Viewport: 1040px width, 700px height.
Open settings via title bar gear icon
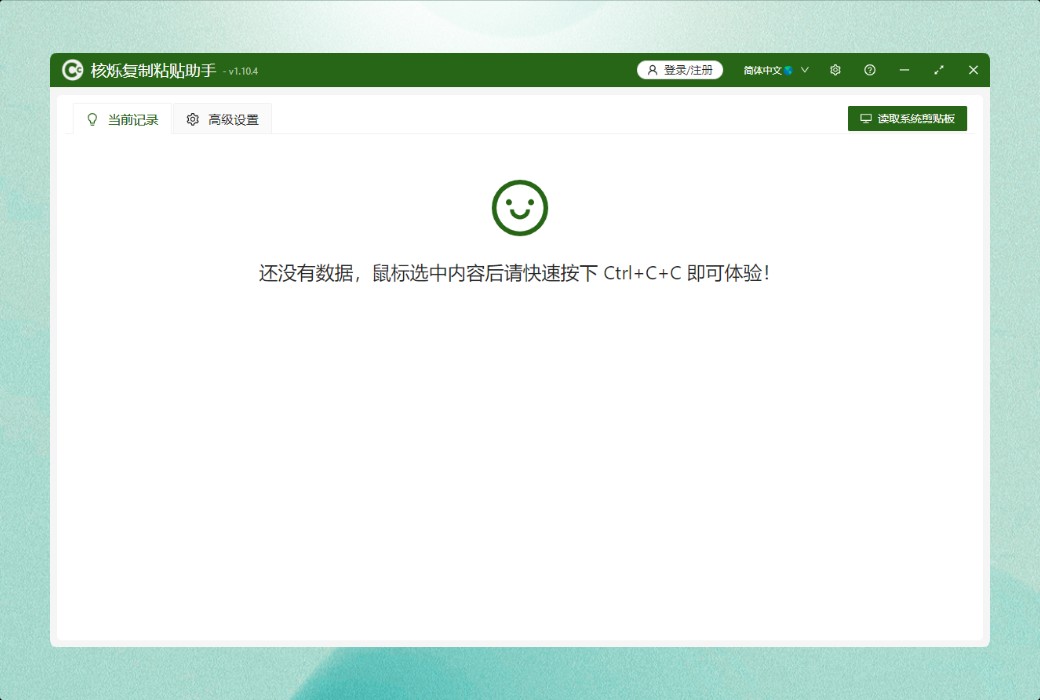tap(835, 70)
